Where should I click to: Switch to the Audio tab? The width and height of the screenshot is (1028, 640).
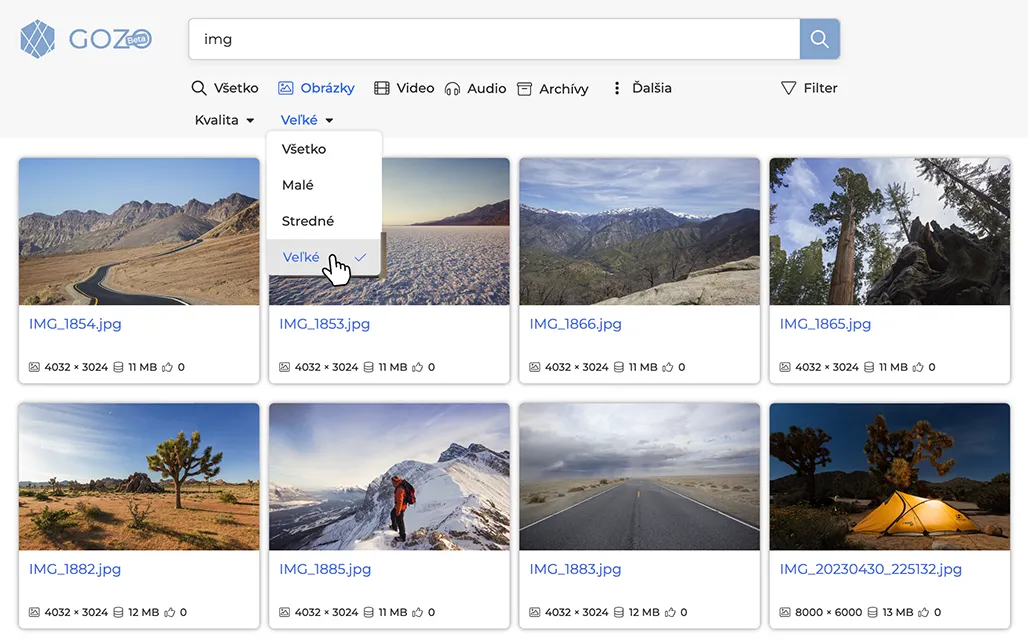tap(476, 88)
